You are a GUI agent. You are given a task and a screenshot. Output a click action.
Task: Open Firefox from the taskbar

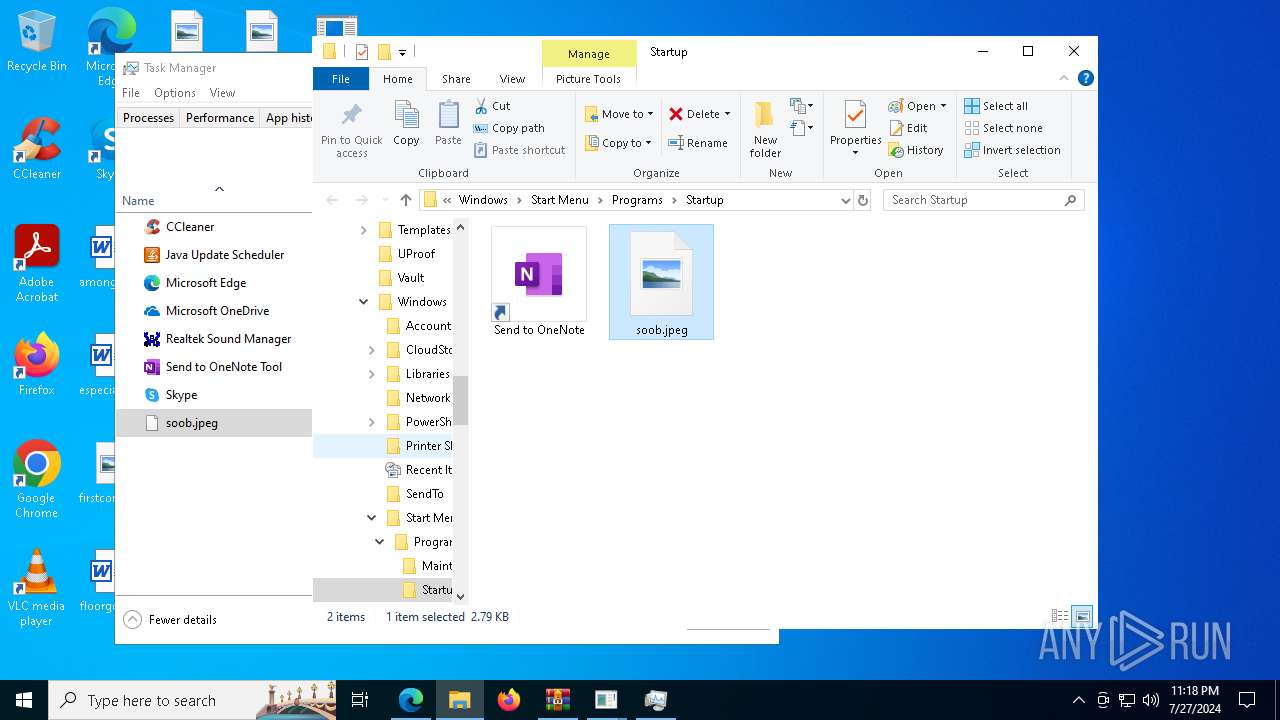[509, 700]
